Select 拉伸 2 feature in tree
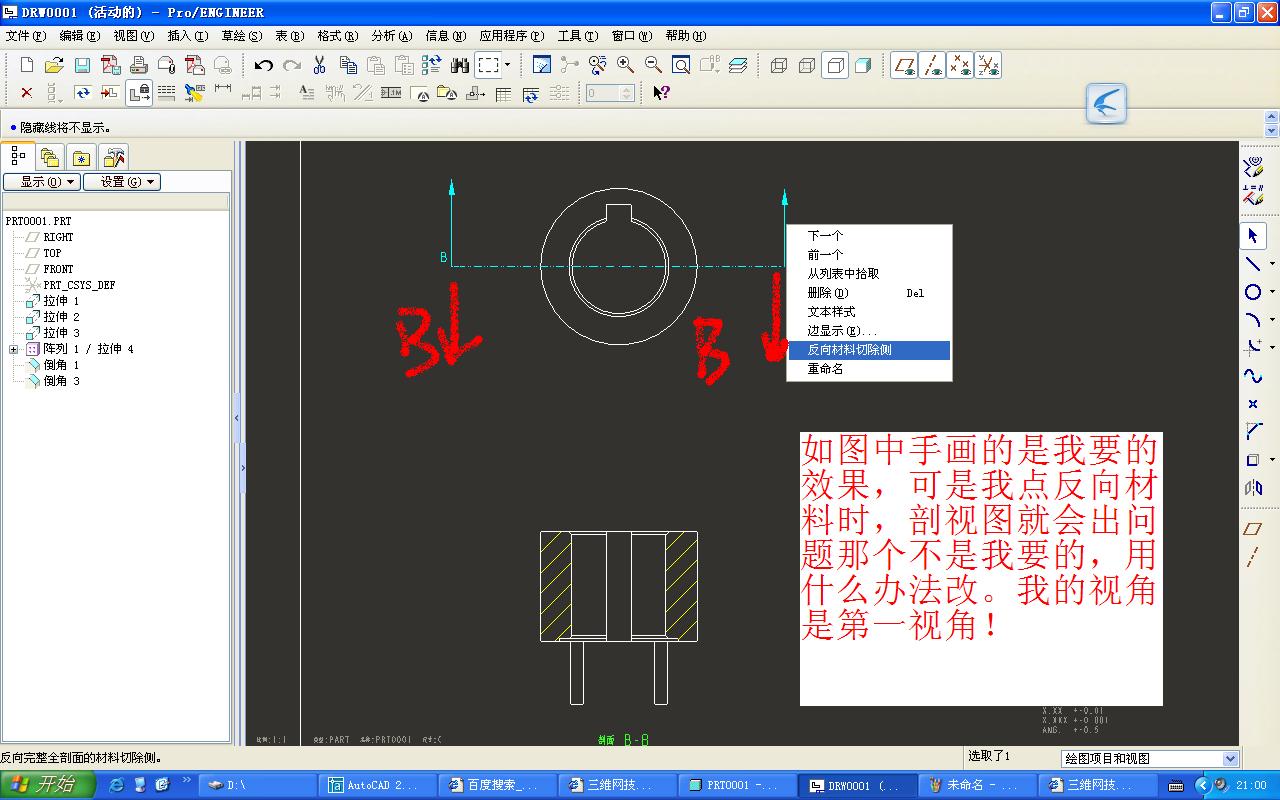Image resolution: width=1280 pixels, height=800 pixels. [x=61, y=317]
